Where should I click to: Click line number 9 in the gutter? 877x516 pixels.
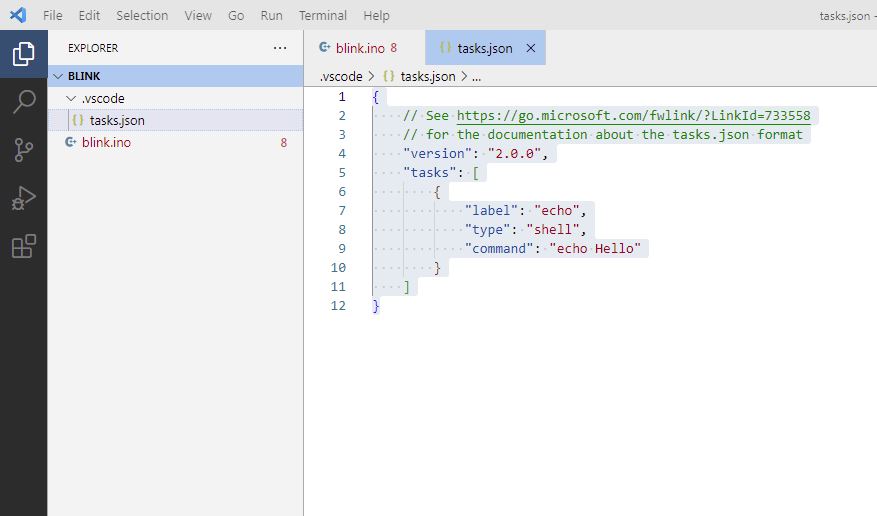click(342, 248)
